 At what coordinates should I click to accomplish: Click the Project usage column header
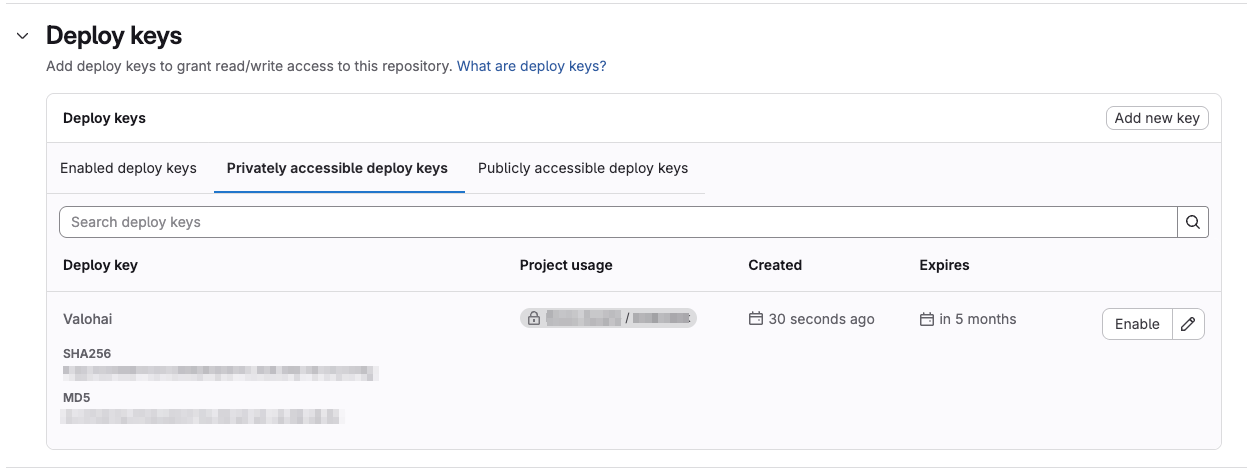[566, 265]
